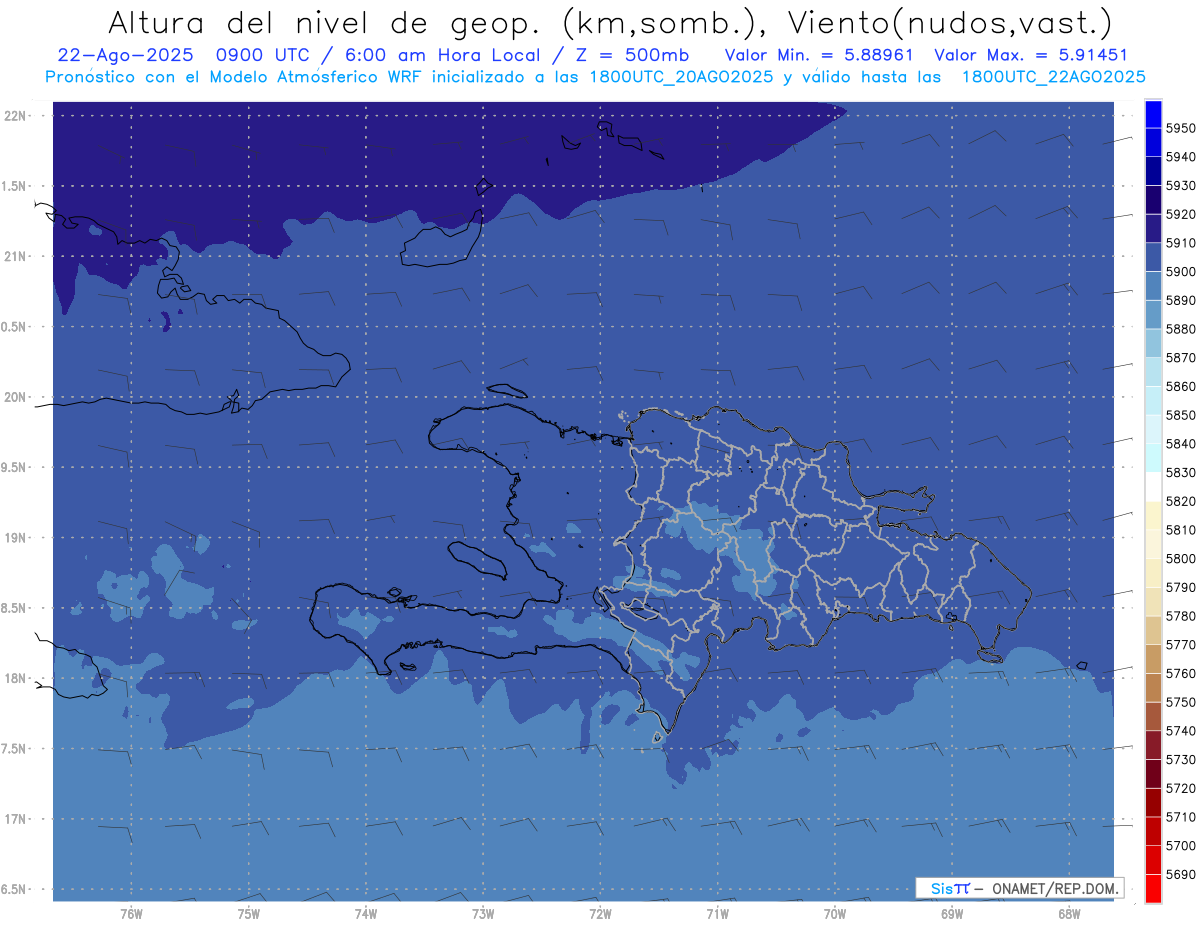Image resolution: width=1200 pixels, height=927 pixels.
Task: Pick the legend swatch between 5920 and 5910
Action: coord(1153,228)
